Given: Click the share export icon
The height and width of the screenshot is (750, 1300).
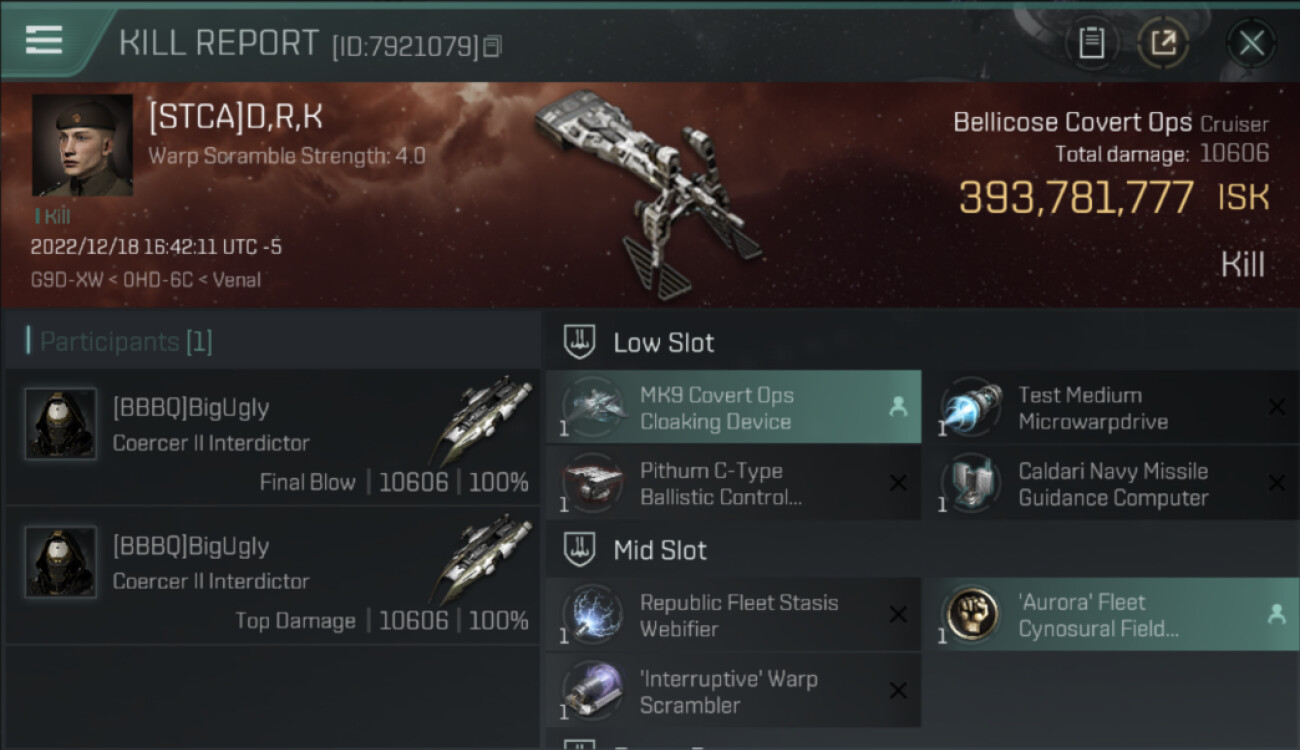Looking at the screenshot, I should 1164,43.
